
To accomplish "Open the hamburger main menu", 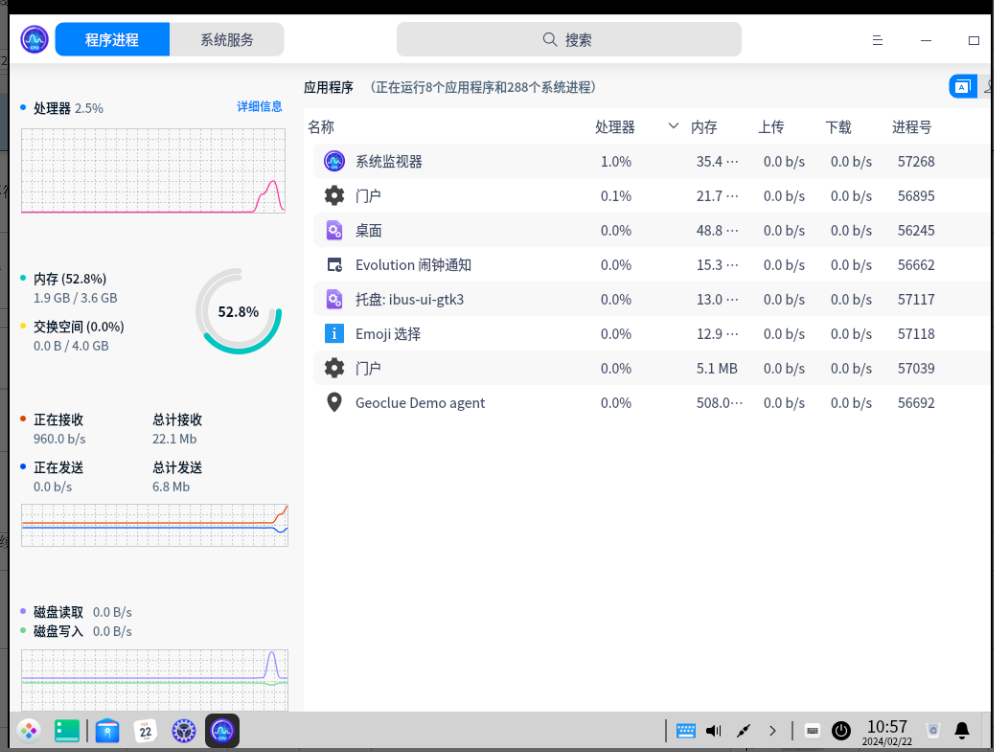I will (x=877, y=40).
